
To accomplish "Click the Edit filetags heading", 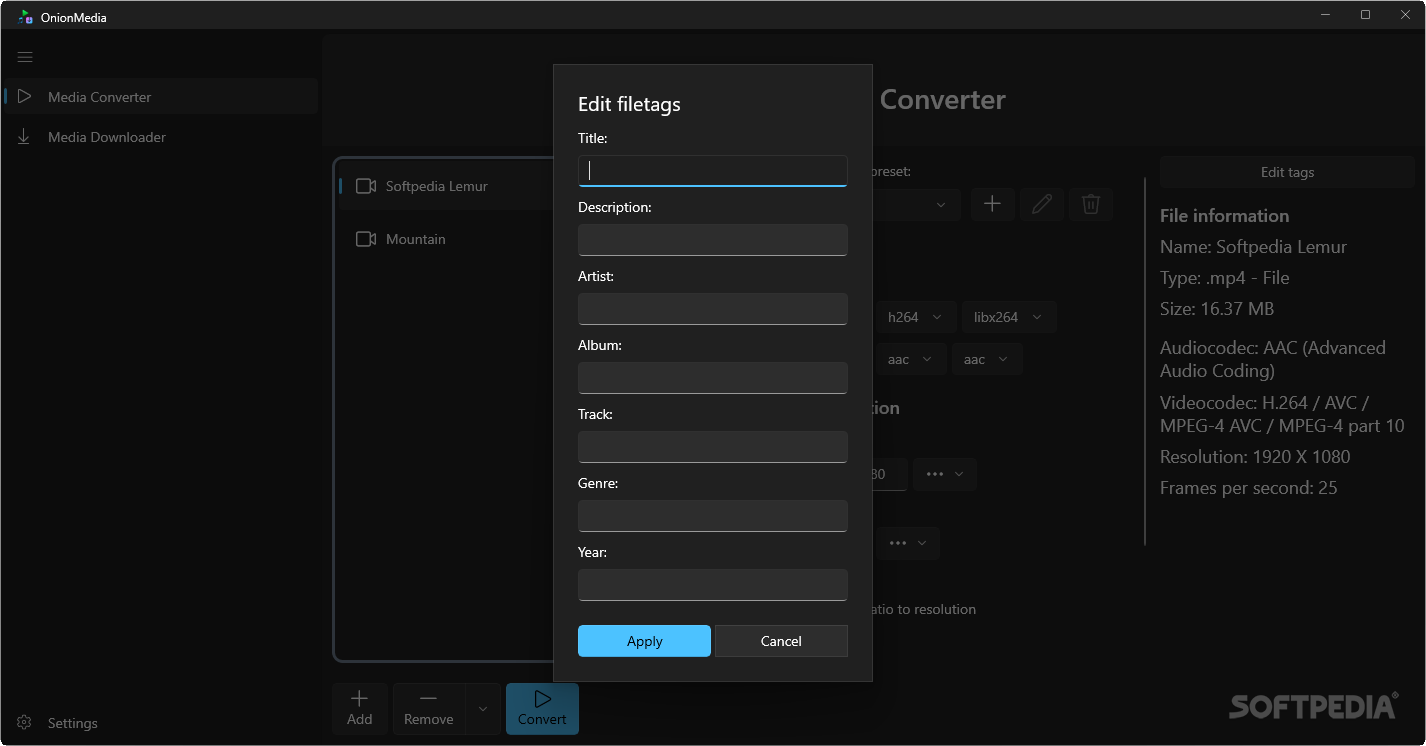I will (x=629, y=104).
